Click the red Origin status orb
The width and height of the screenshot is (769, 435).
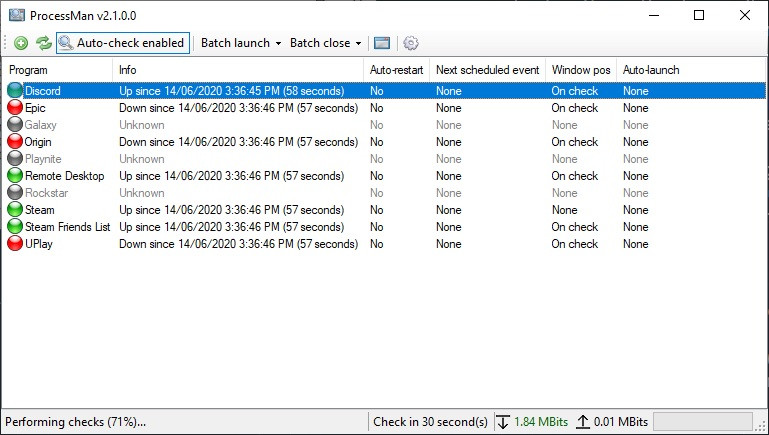[x=15, y=142]
